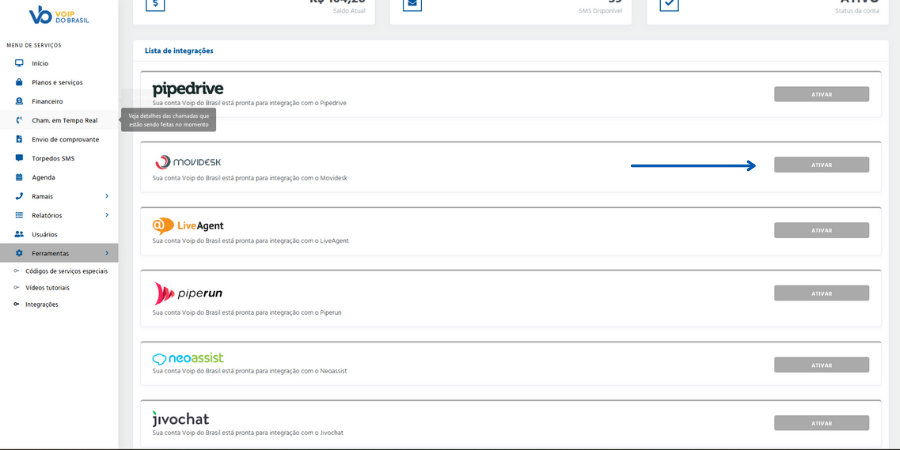Click the Ramais phone handset icon
900x450 pixels.
pyautogui.click(x=19, y=196)
